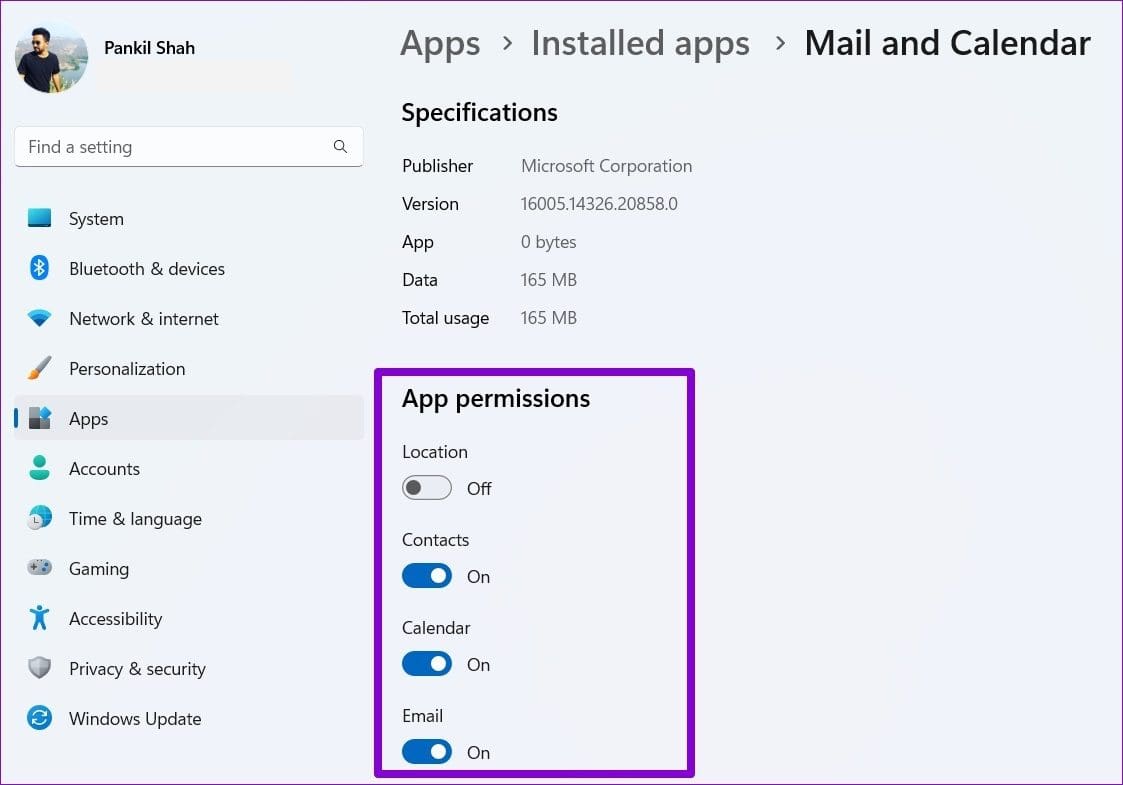
Task: Focus the Find a setting search box
Action: coord(188,147)
